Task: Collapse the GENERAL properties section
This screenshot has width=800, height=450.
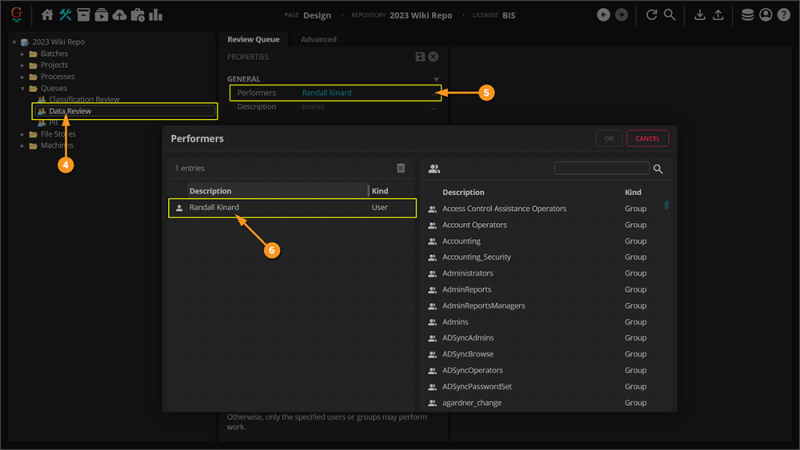Action: 436,79
